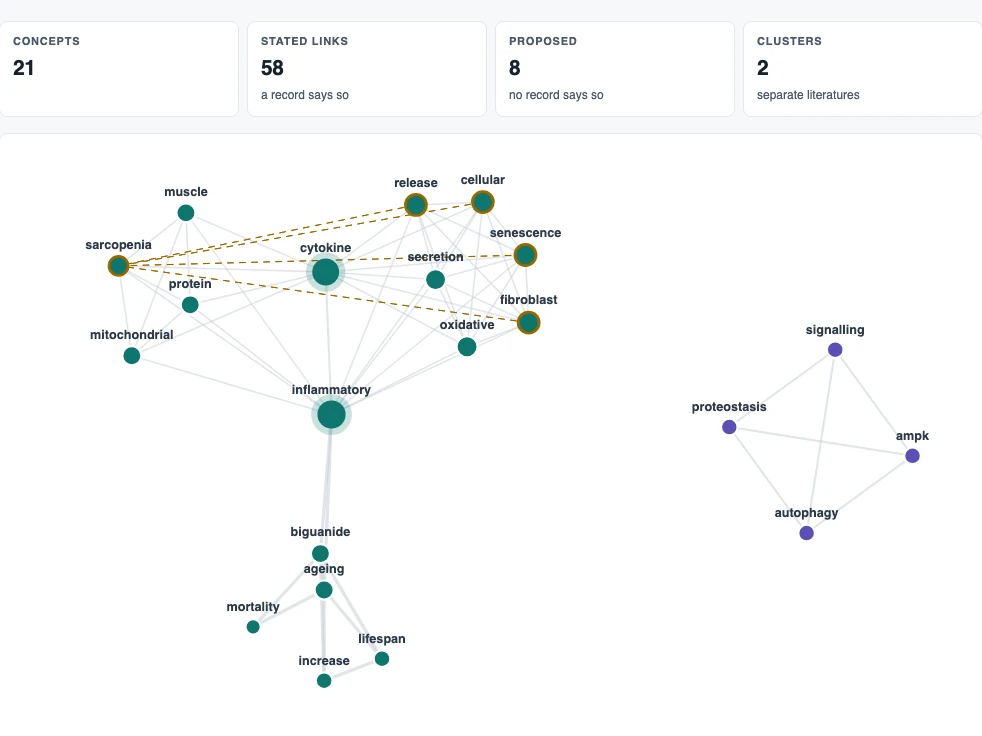The height and width of the screenshot is (736, 982).
Task: Click the secretion concept node
Action: point(435,279)
